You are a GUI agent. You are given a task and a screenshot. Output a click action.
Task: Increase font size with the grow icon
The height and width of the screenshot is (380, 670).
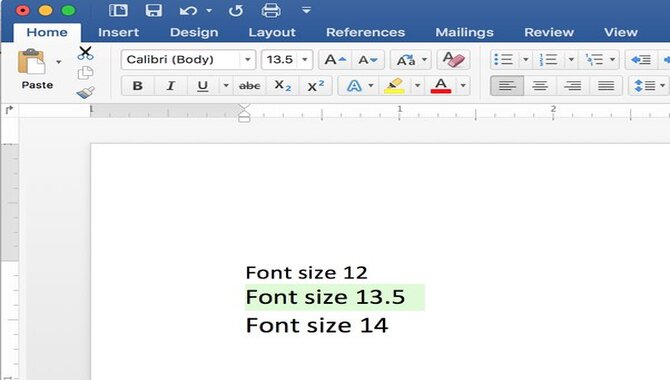click(x=335, y=59)
